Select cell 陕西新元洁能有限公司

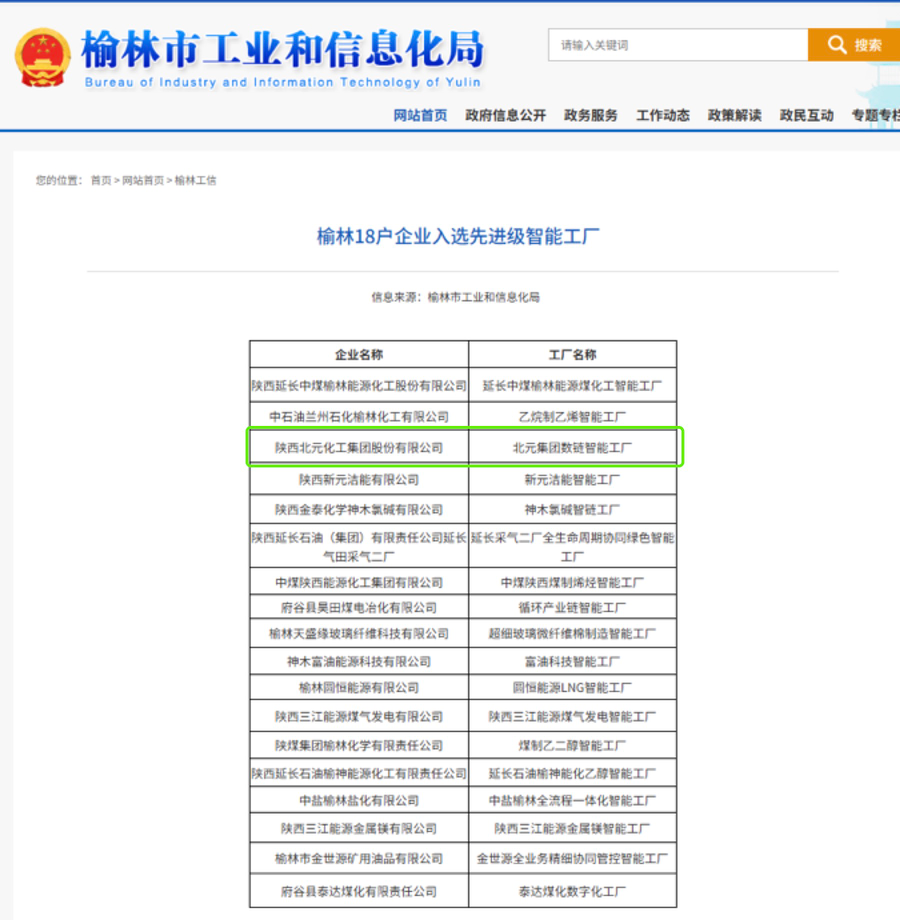click(359, 479)
